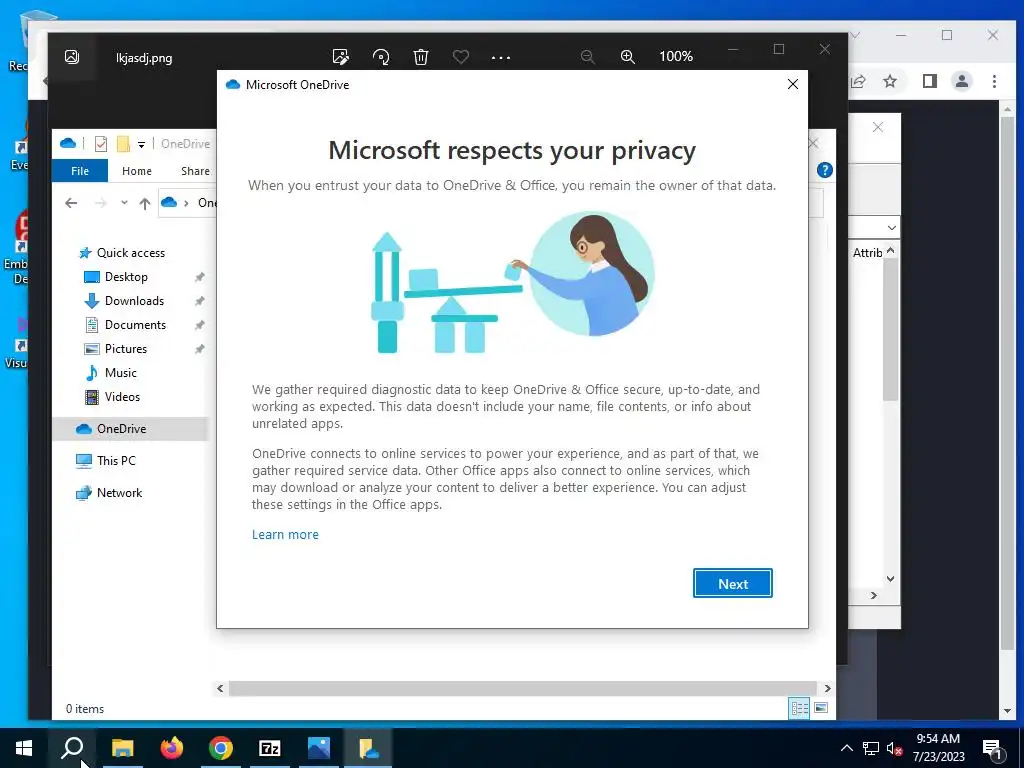Open Chrome three-dot menu
The height and width of the screenshot is (768, 1024).
[x=994, y=82]
